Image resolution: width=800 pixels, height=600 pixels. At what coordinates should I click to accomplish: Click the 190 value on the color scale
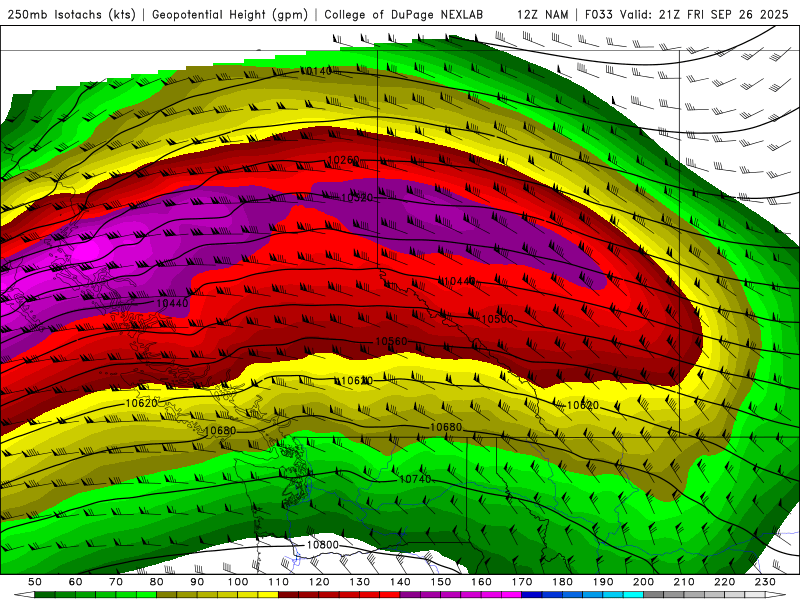point(603,582)
